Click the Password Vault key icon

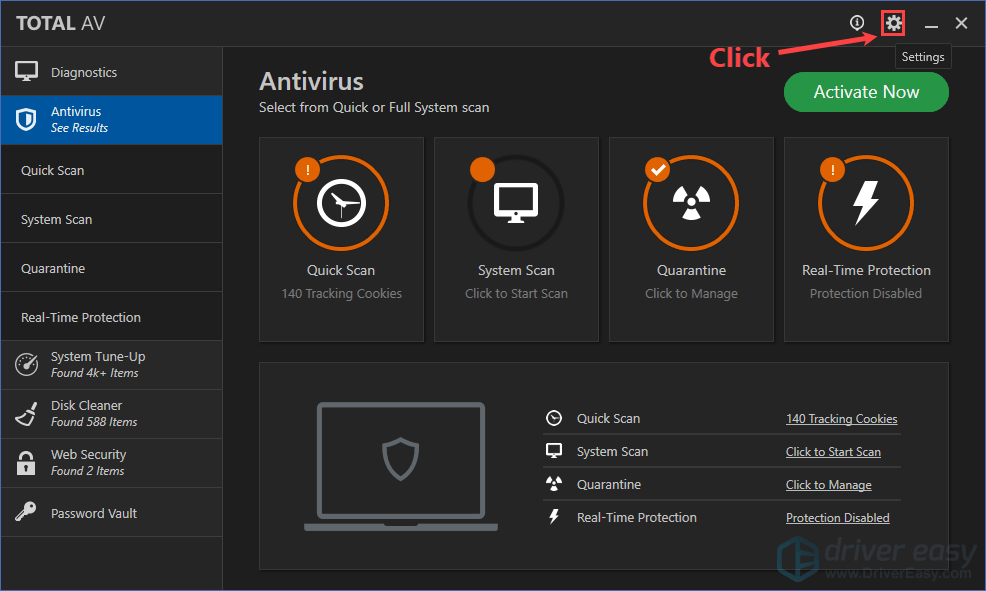tap(26, 513)
